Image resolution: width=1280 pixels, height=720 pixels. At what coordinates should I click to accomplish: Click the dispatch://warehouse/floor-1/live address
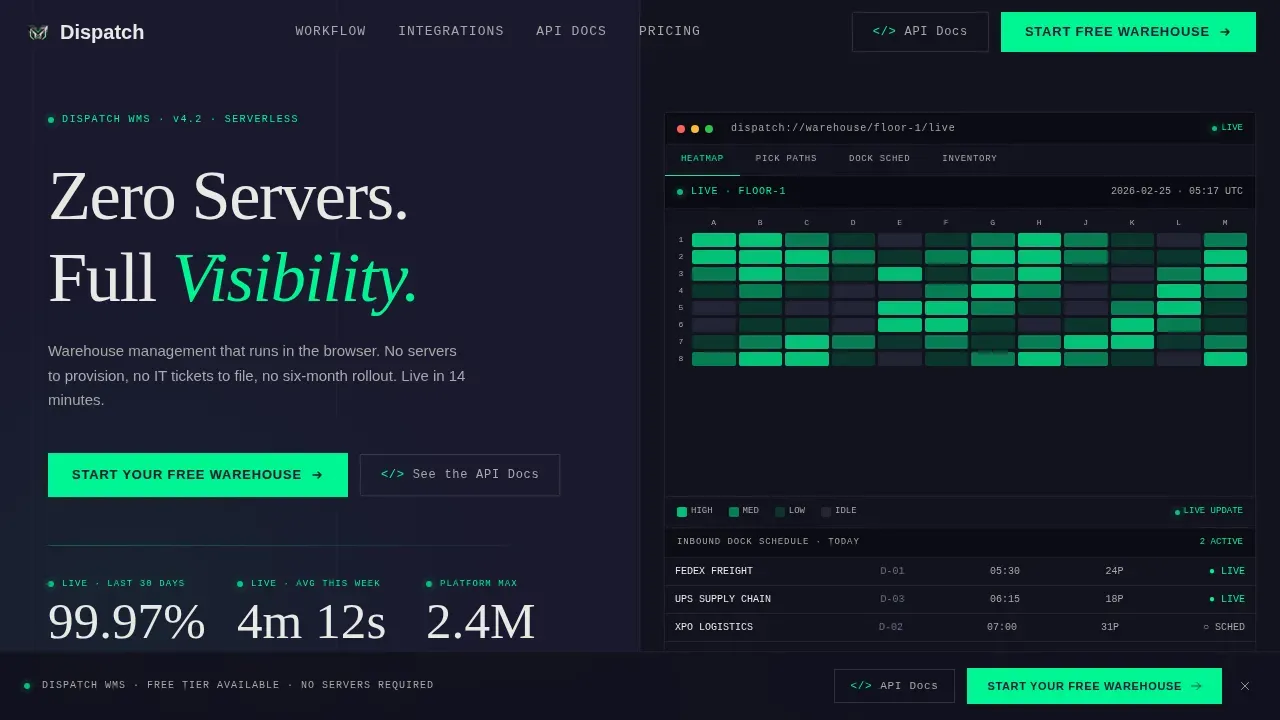pyautogui.click(x=843, y=128)
